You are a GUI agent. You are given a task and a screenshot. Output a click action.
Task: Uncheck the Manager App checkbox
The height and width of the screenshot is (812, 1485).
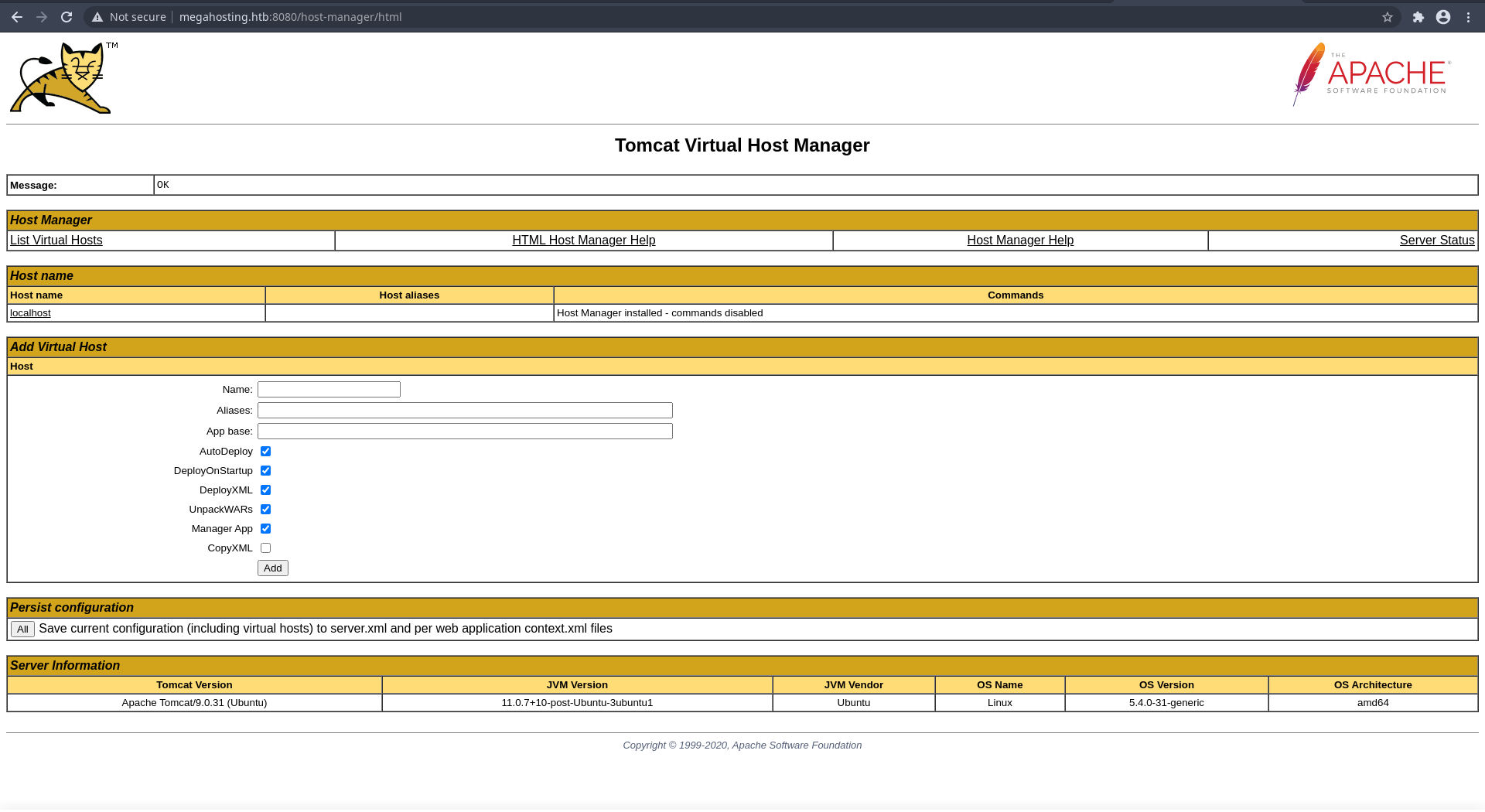pos(266,529)
